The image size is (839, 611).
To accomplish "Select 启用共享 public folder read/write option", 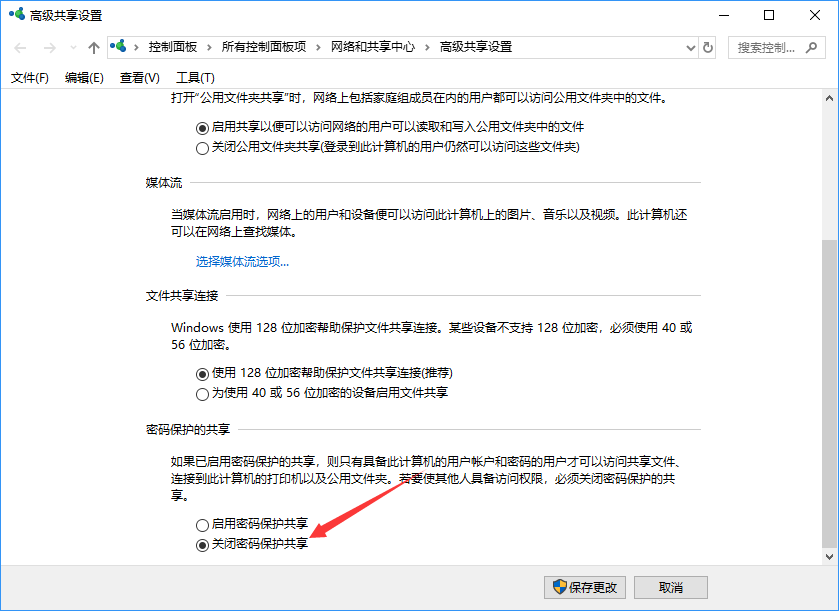I will click(x=202, y=128).
